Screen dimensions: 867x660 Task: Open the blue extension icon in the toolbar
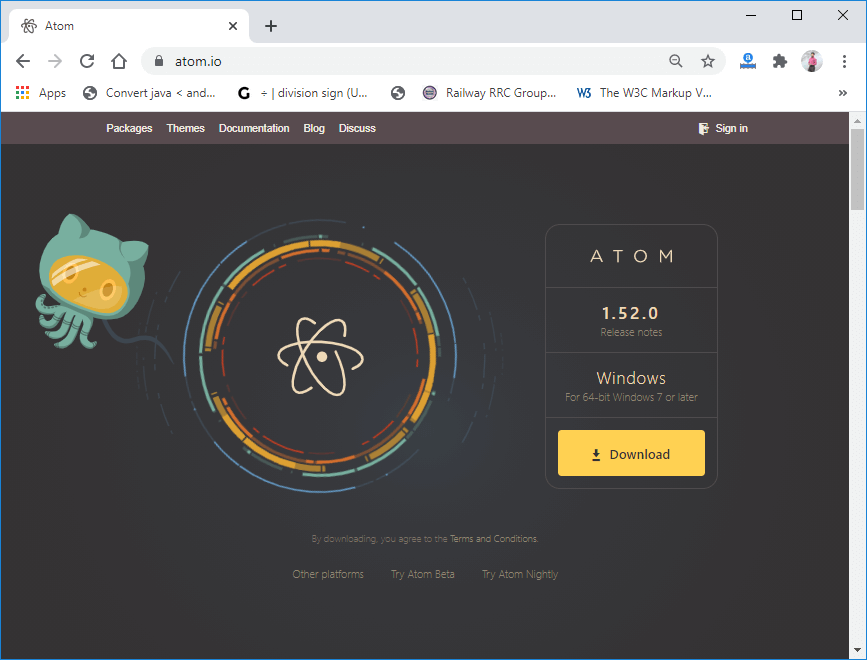click(748, 61)
